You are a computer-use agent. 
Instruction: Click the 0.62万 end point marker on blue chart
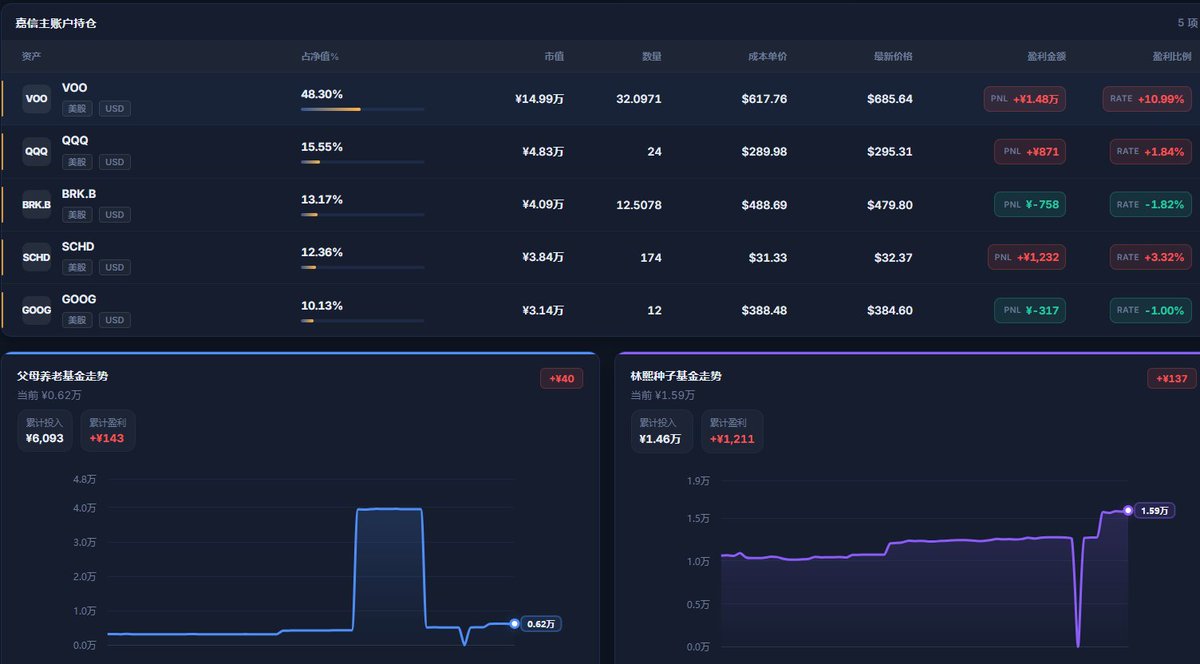click(x=514, y=624)
